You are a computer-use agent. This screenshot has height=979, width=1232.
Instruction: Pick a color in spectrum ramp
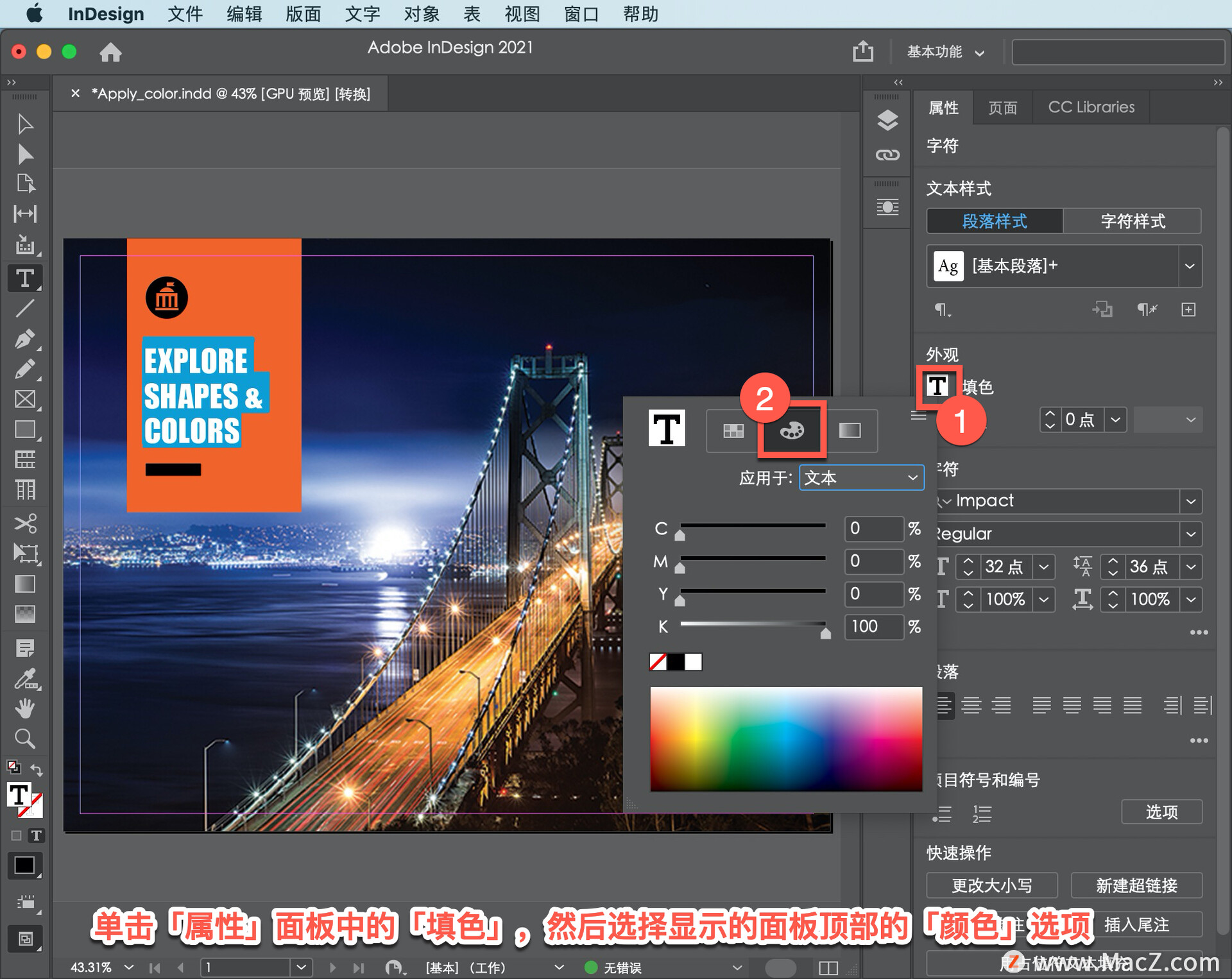click(785, 738)
